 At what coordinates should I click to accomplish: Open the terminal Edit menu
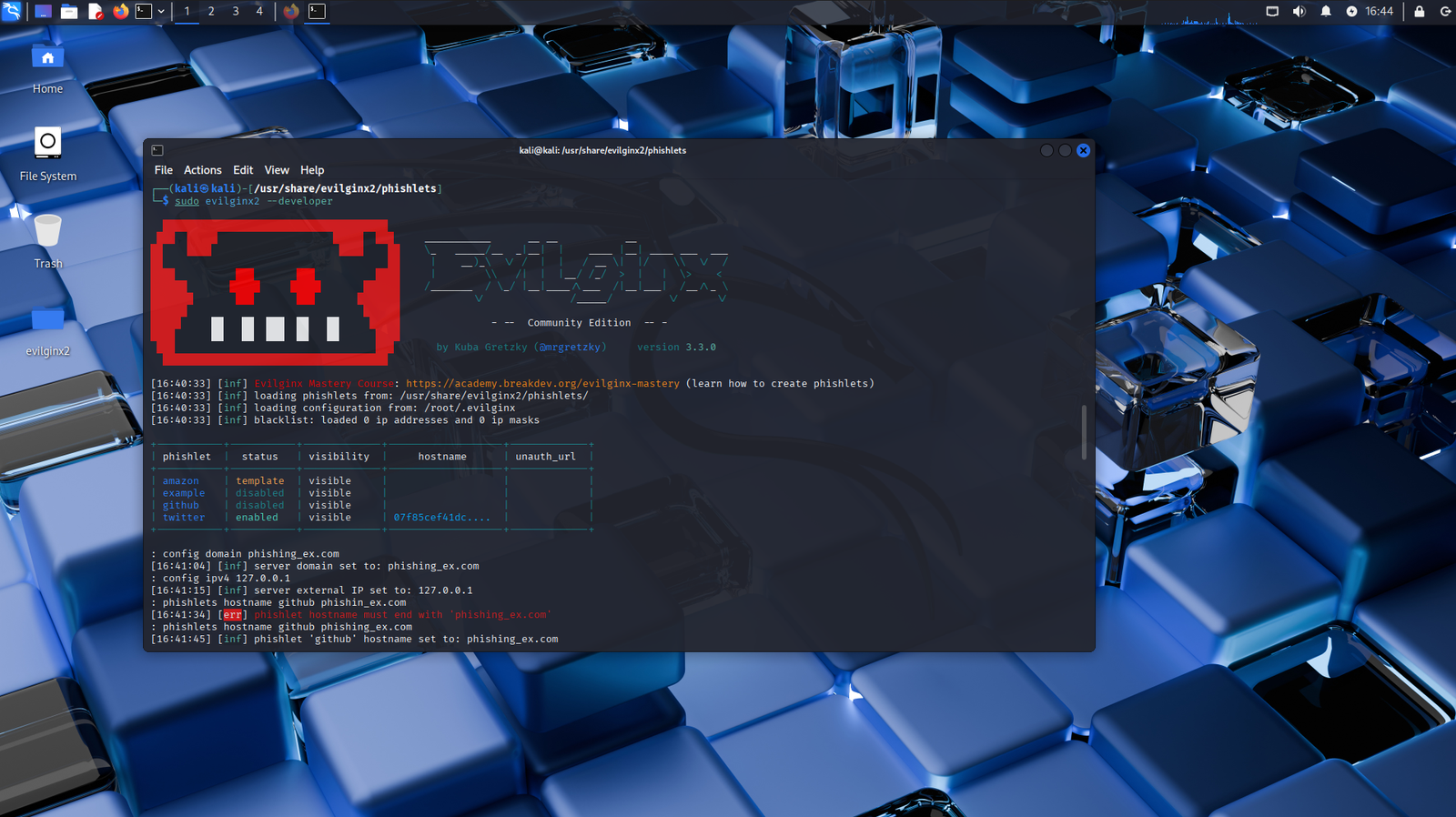[243, 170]
